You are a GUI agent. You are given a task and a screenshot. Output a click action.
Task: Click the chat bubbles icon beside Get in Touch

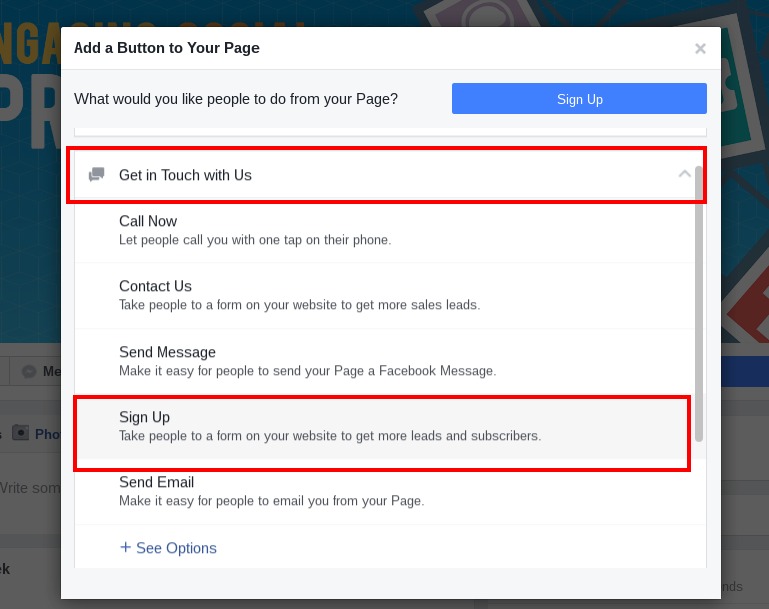[x=97, y=175]
